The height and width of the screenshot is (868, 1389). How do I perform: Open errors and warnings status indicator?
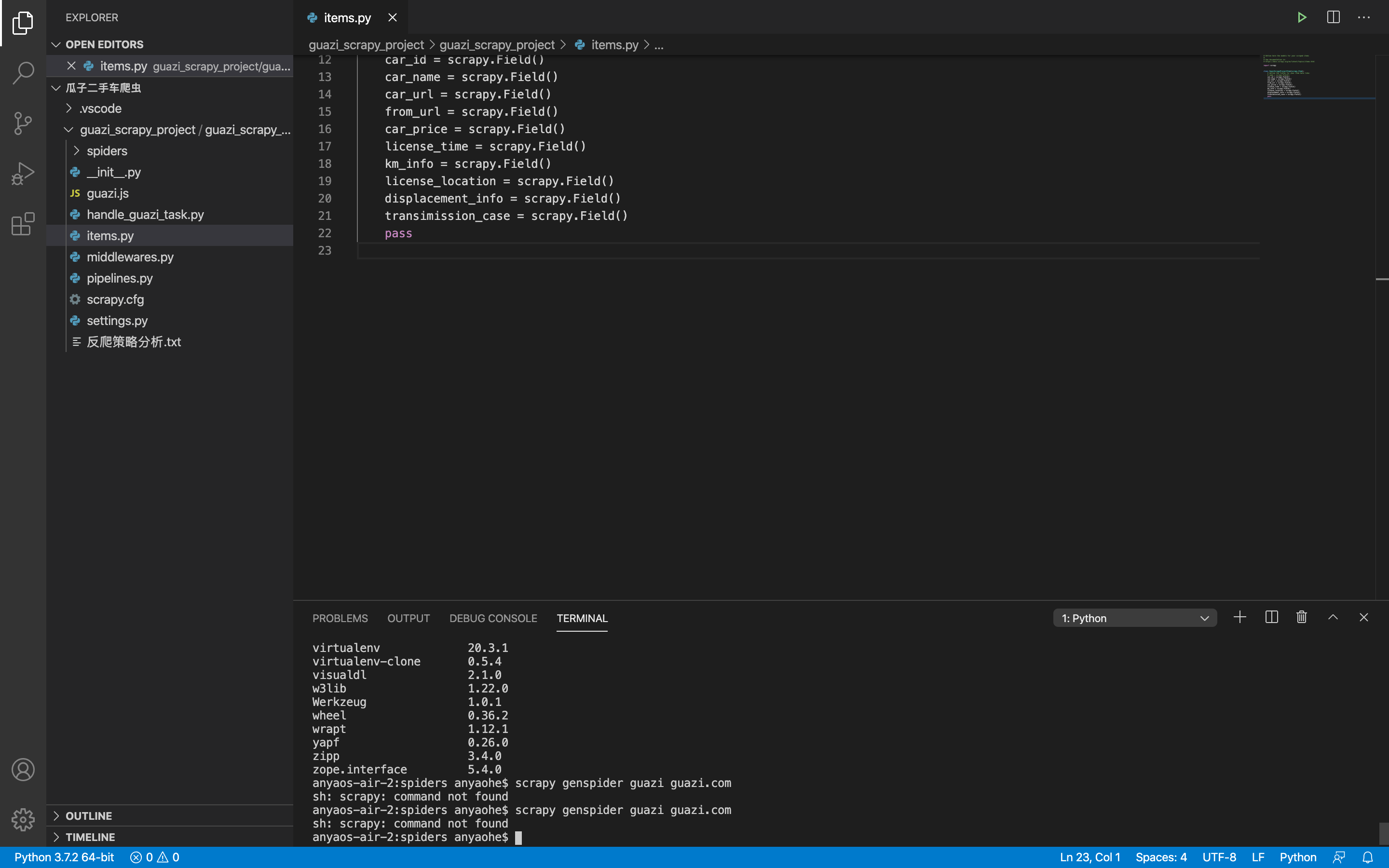click(x=154, y=857)
